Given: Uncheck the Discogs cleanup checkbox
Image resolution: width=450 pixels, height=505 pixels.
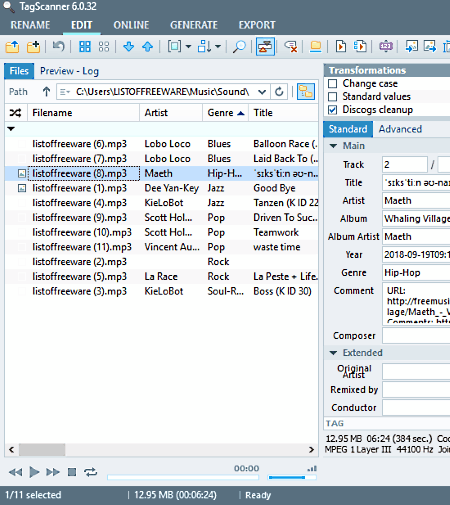Looking at the screenshot, I should point(333,110).
